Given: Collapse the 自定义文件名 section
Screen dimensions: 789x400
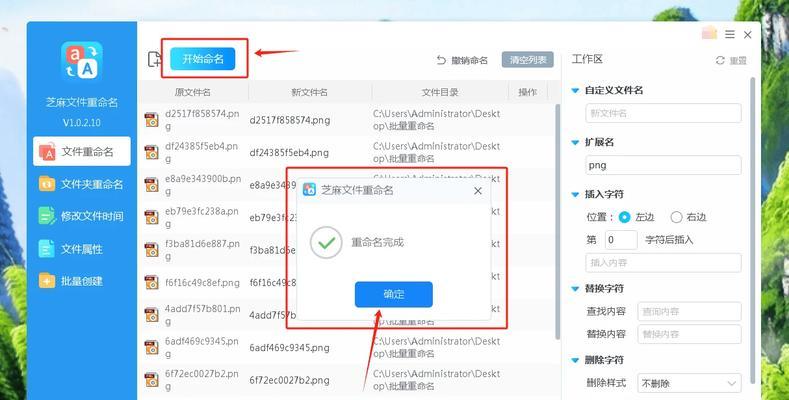Looking at the screenshot, I should (575, 91).
